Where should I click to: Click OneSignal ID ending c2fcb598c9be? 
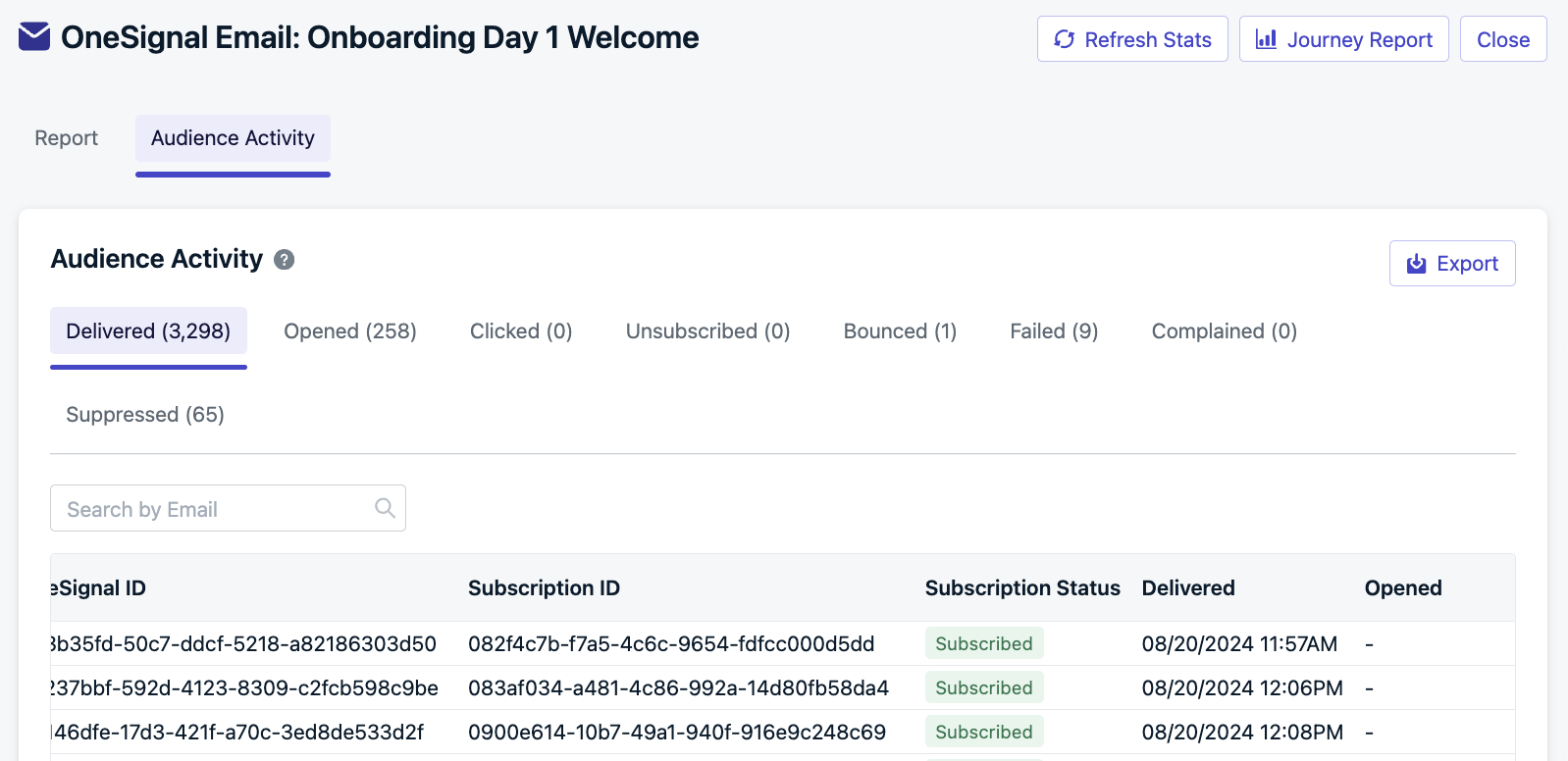point(244,688)
